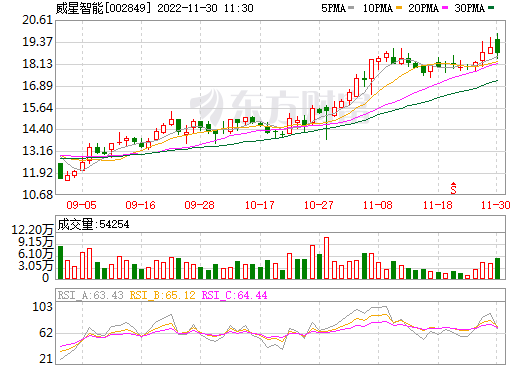
Task: Click the red S marker near 11-18
Action: (453, 188)
